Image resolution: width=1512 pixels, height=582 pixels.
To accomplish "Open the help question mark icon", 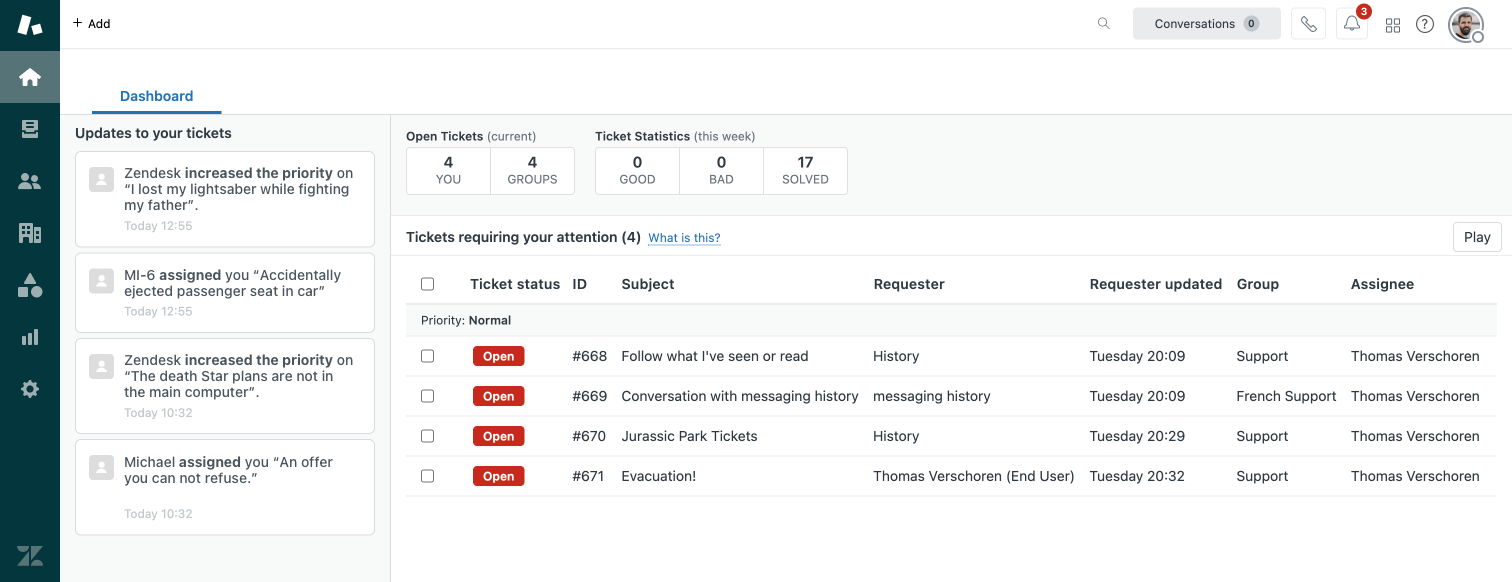I will point(1425,25).
